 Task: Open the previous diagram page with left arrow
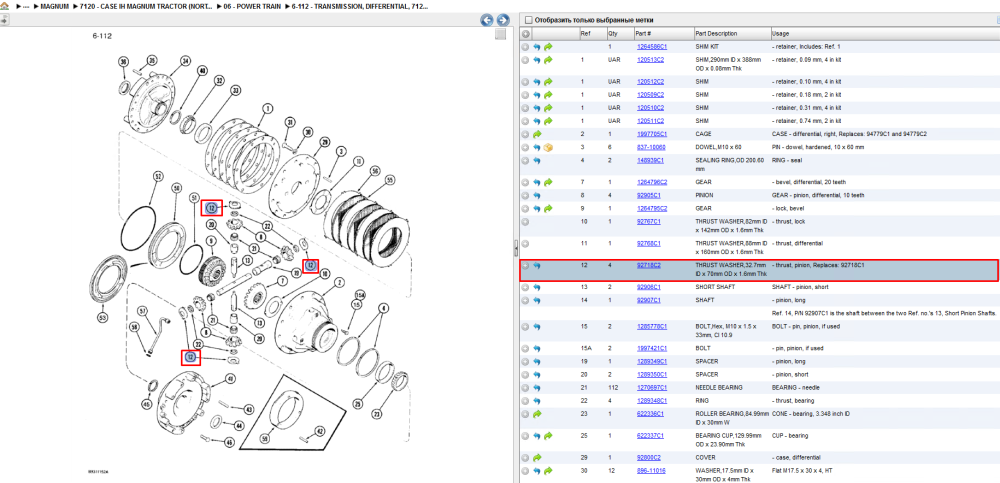(487, 20)
